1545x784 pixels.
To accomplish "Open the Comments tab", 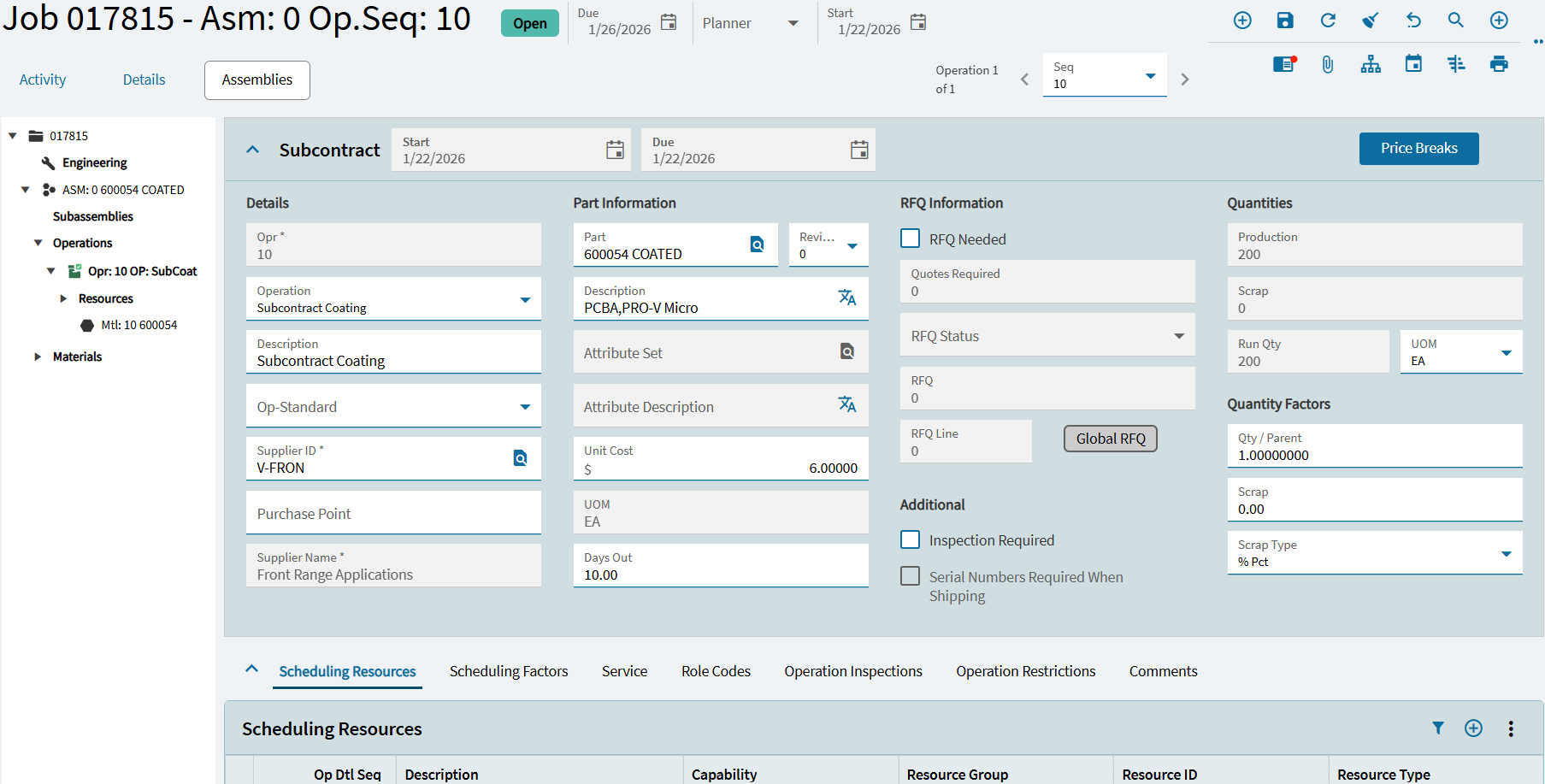I will [x=1164, y=671].
